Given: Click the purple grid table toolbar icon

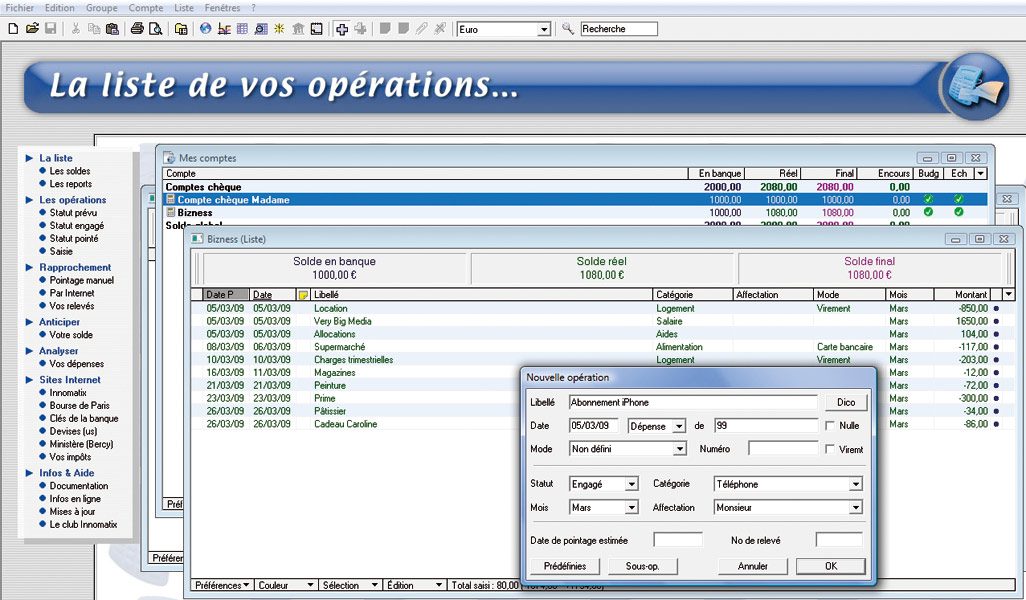Looking at the screenshot, I should (242, 29).
